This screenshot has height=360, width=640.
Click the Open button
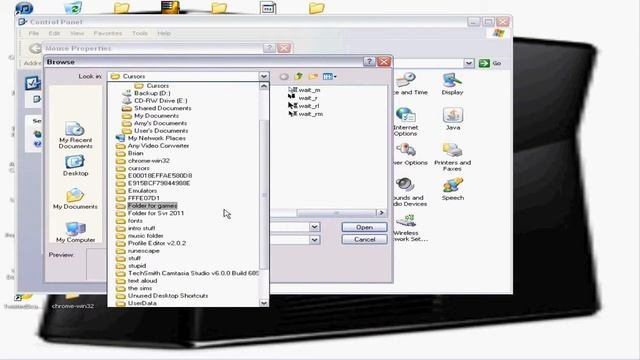364,227
